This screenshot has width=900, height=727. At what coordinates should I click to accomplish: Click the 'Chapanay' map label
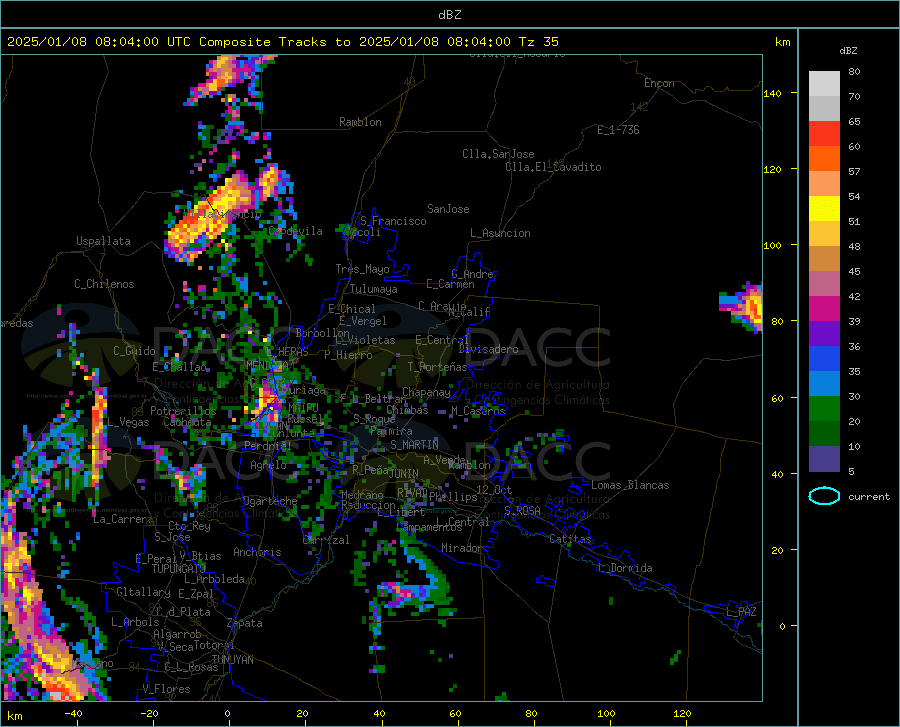tap(426, 392)
